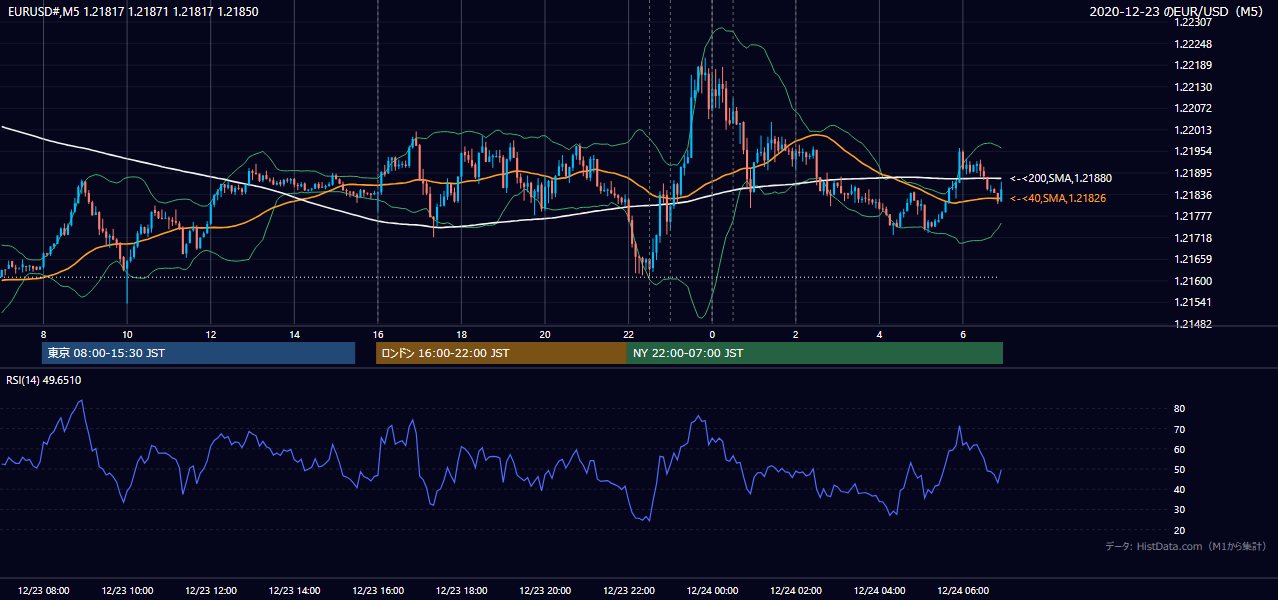Image resolution: width=1278 pixels, height=600 pixels.
Task: Click hour tick 2 under price chart
Action: (796, 334)
